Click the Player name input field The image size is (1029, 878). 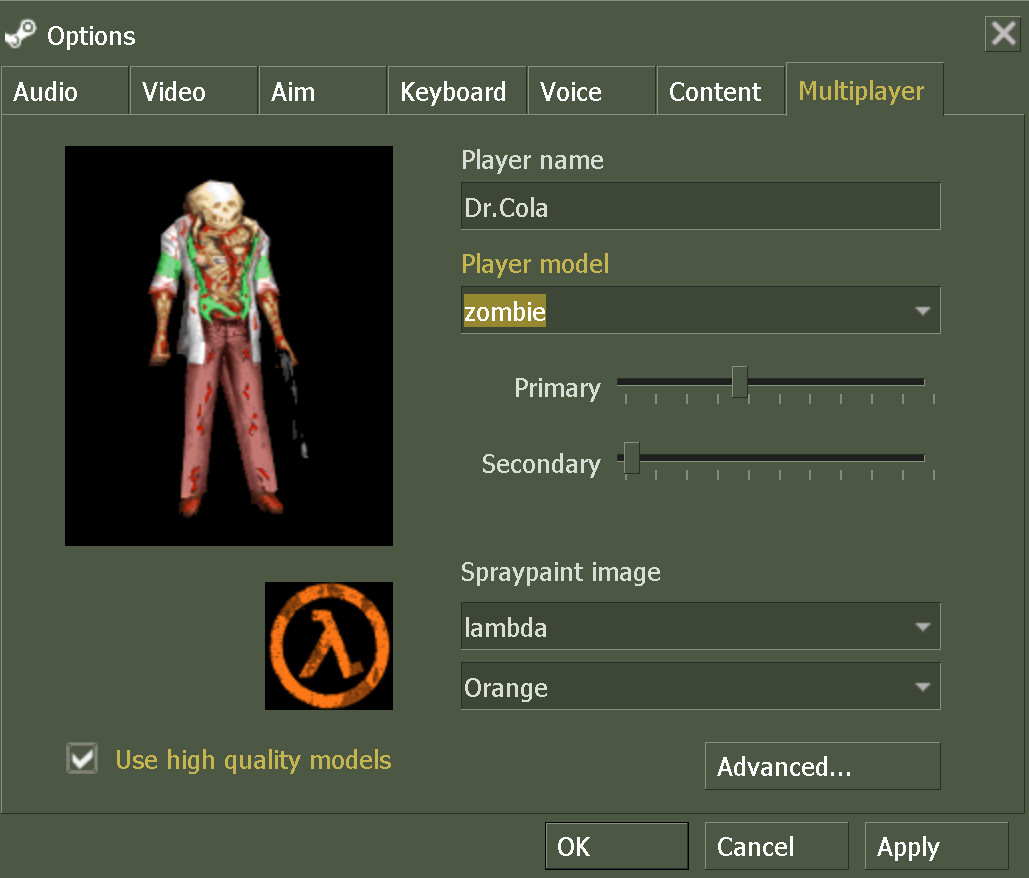coord(700,206)
